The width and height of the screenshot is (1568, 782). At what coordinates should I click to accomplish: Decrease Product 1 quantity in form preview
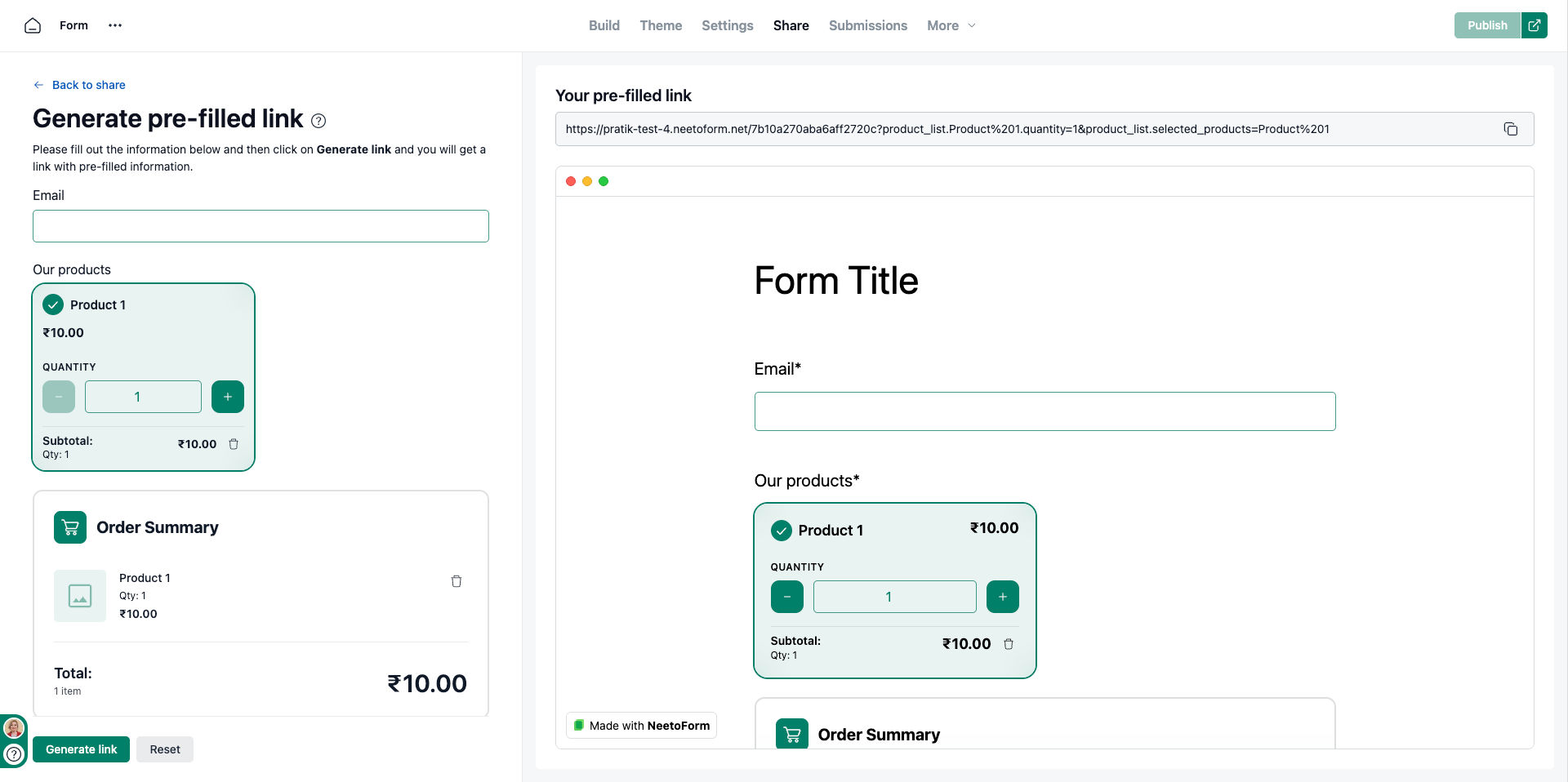(x=787, y=597)
